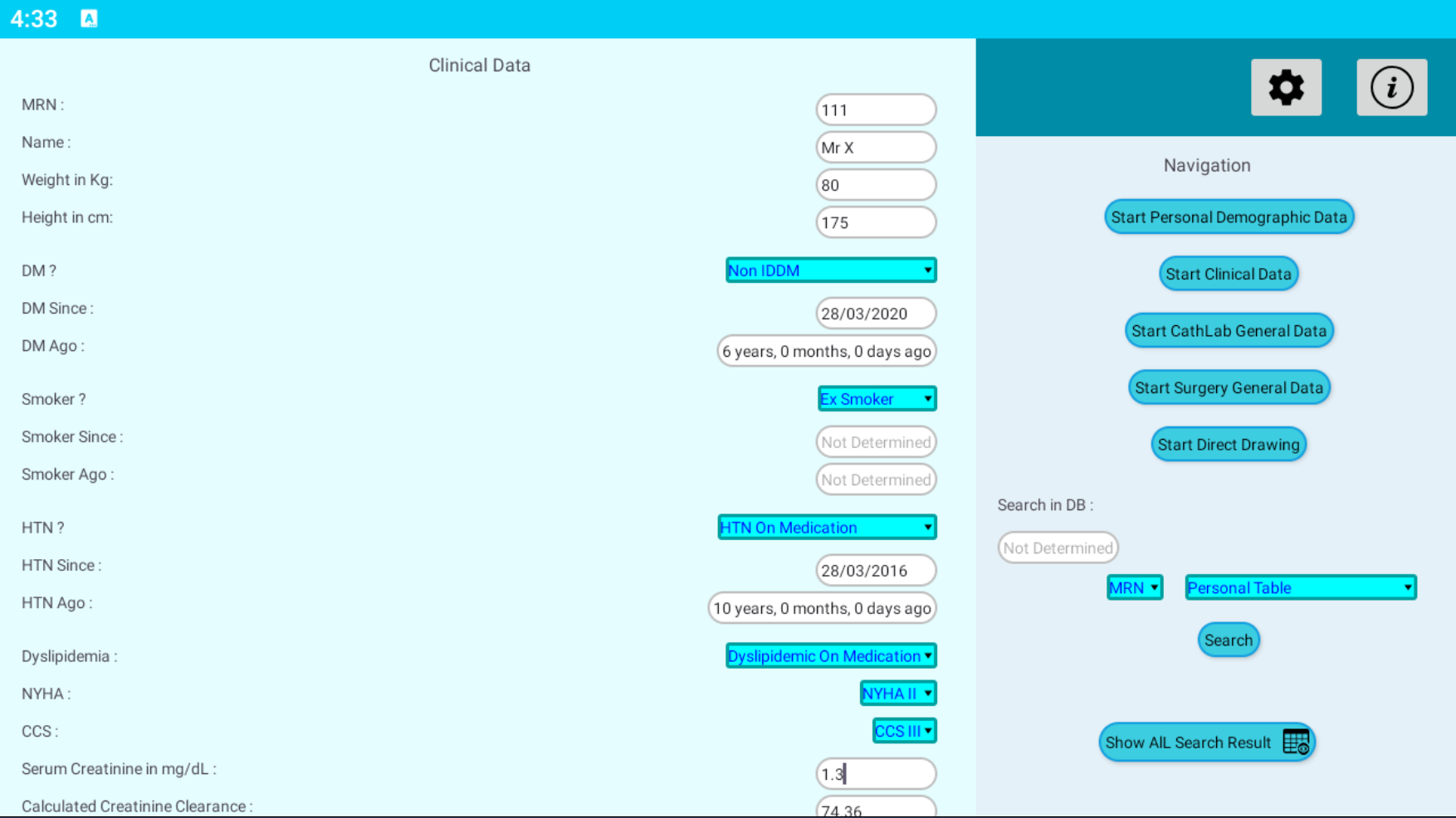Expand the DM type dropdown
Image resolution: width=1456 pixels, height=818 pixels.
coord(831,270)
